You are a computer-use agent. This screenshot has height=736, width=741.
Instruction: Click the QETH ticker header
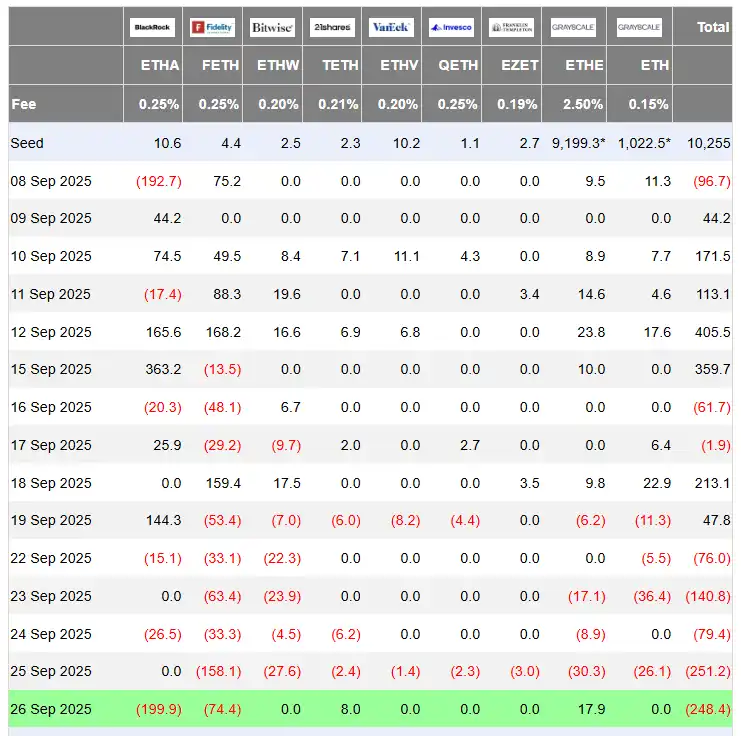459,65
